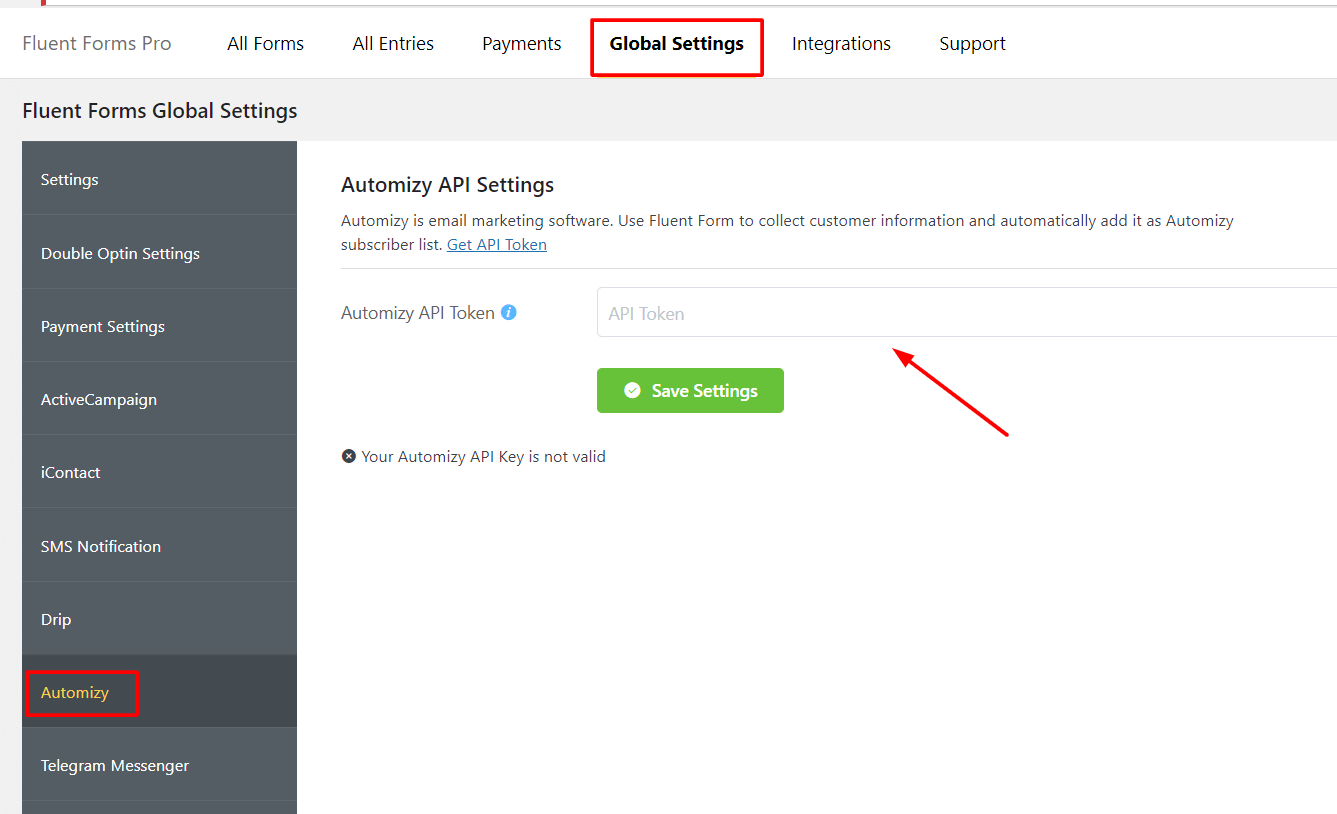Click the error icon next to invalid key message
The height and width of the screenshot is (814, 1337).
coord(349,456)
